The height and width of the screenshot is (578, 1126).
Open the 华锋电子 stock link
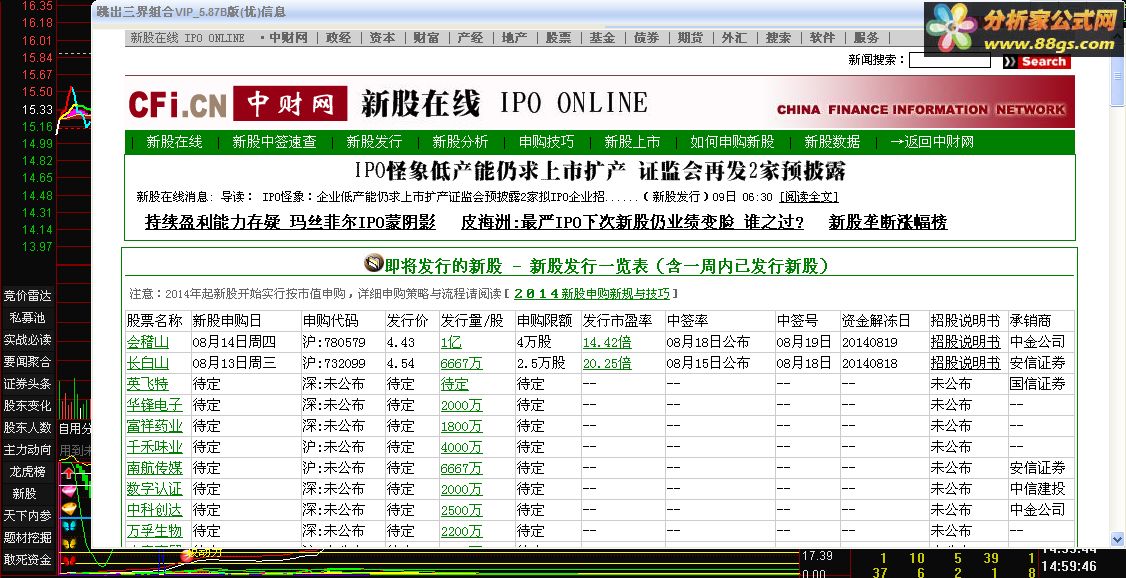pyautogui.click(x=154, y=405)
